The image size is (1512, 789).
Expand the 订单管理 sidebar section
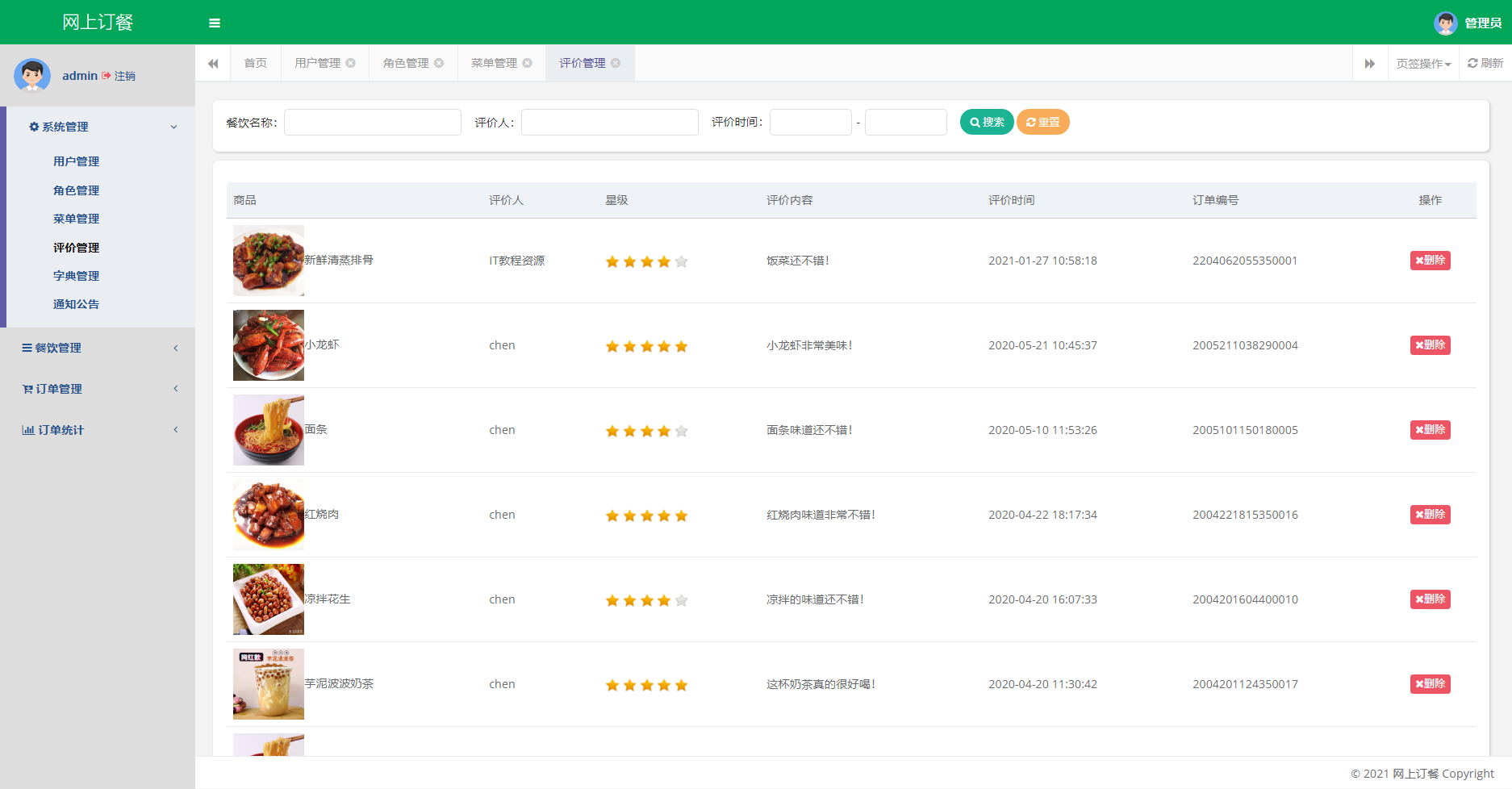[x=98, y=389]
